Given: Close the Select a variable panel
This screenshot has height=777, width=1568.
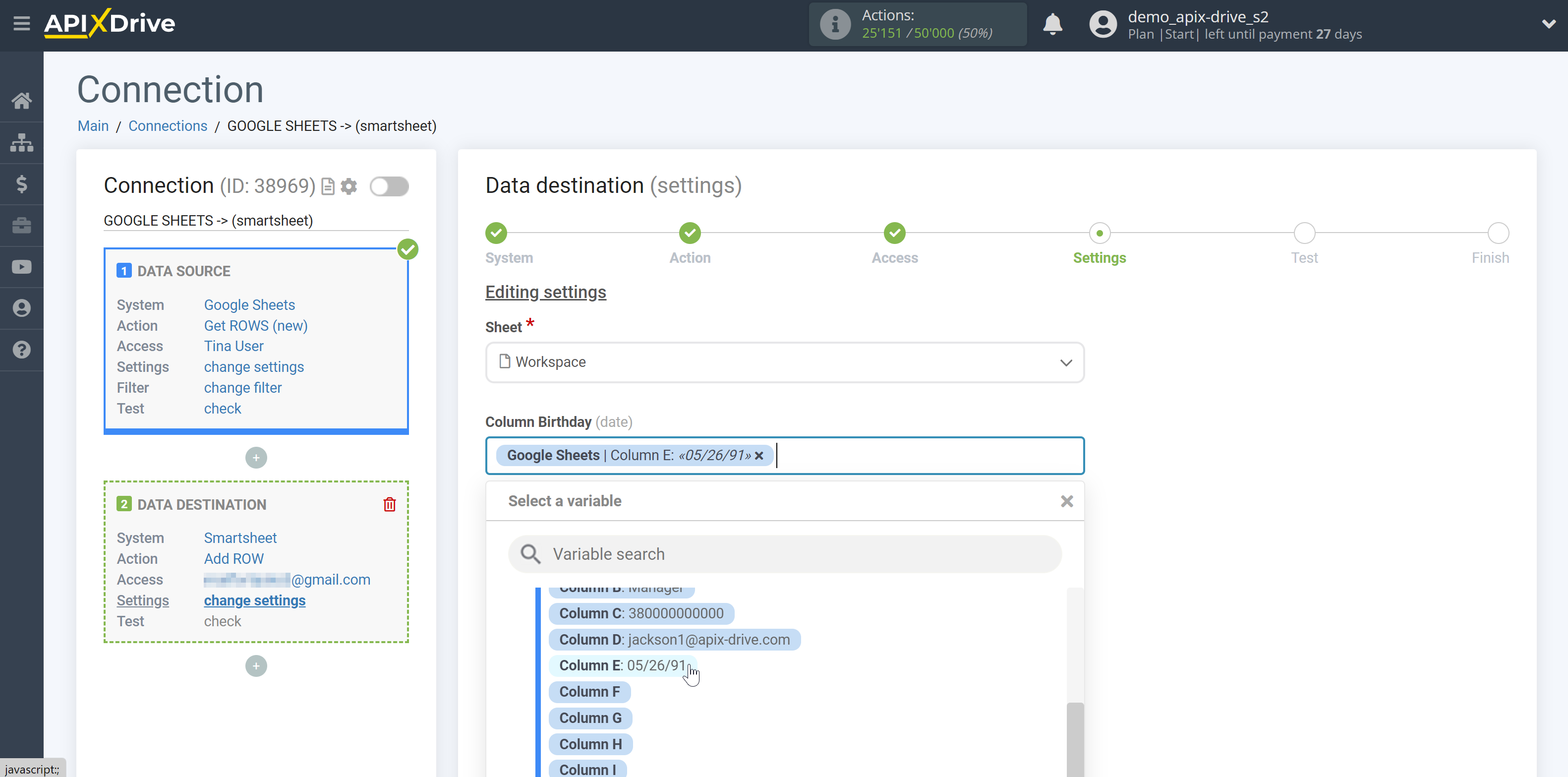Looking at the screenshot, I should pyautogui.click(x=1066, y=501).
